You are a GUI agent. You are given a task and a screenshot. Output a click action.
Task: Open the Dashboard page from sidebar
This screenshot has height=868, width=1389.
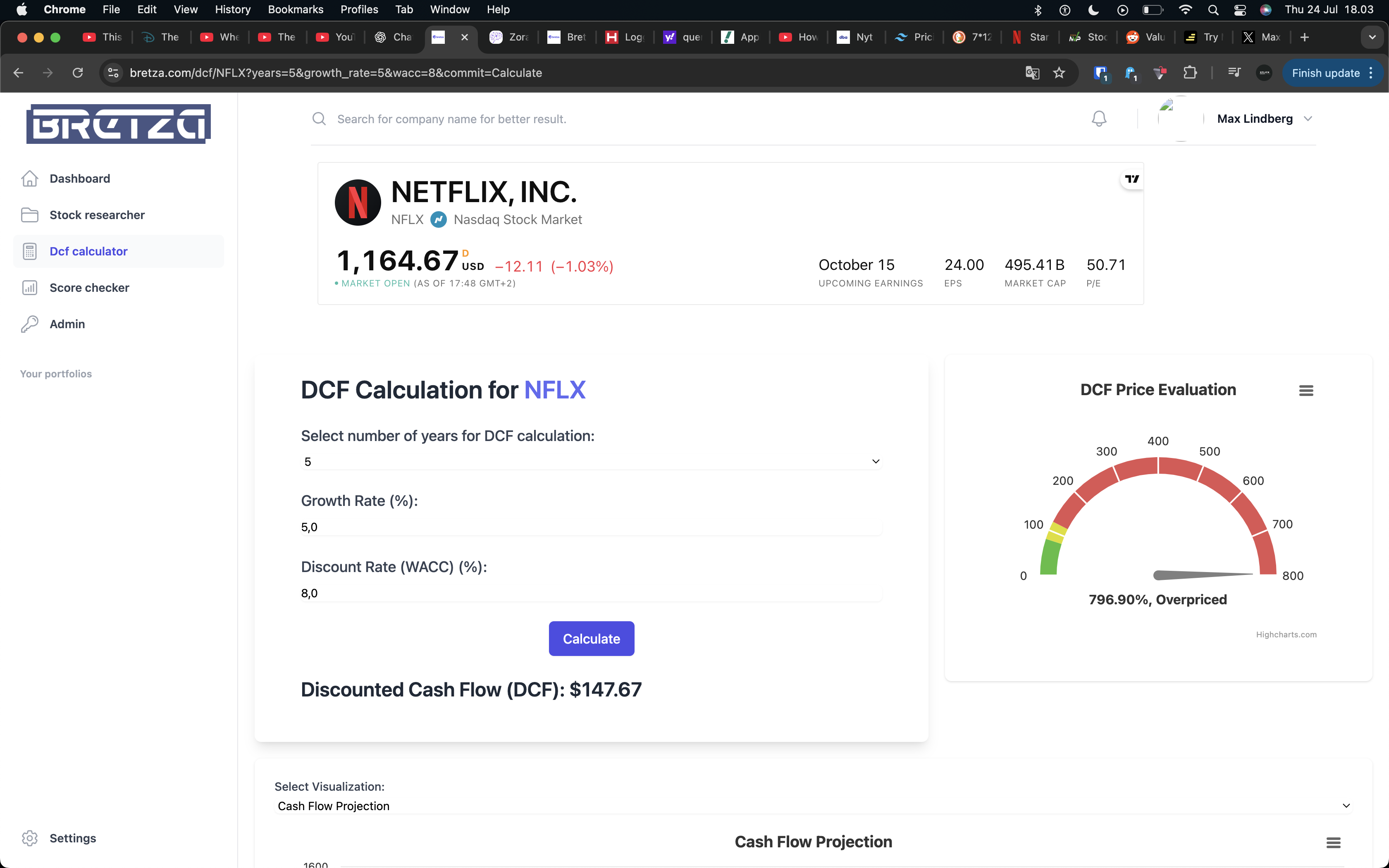[x=119, y=179]
